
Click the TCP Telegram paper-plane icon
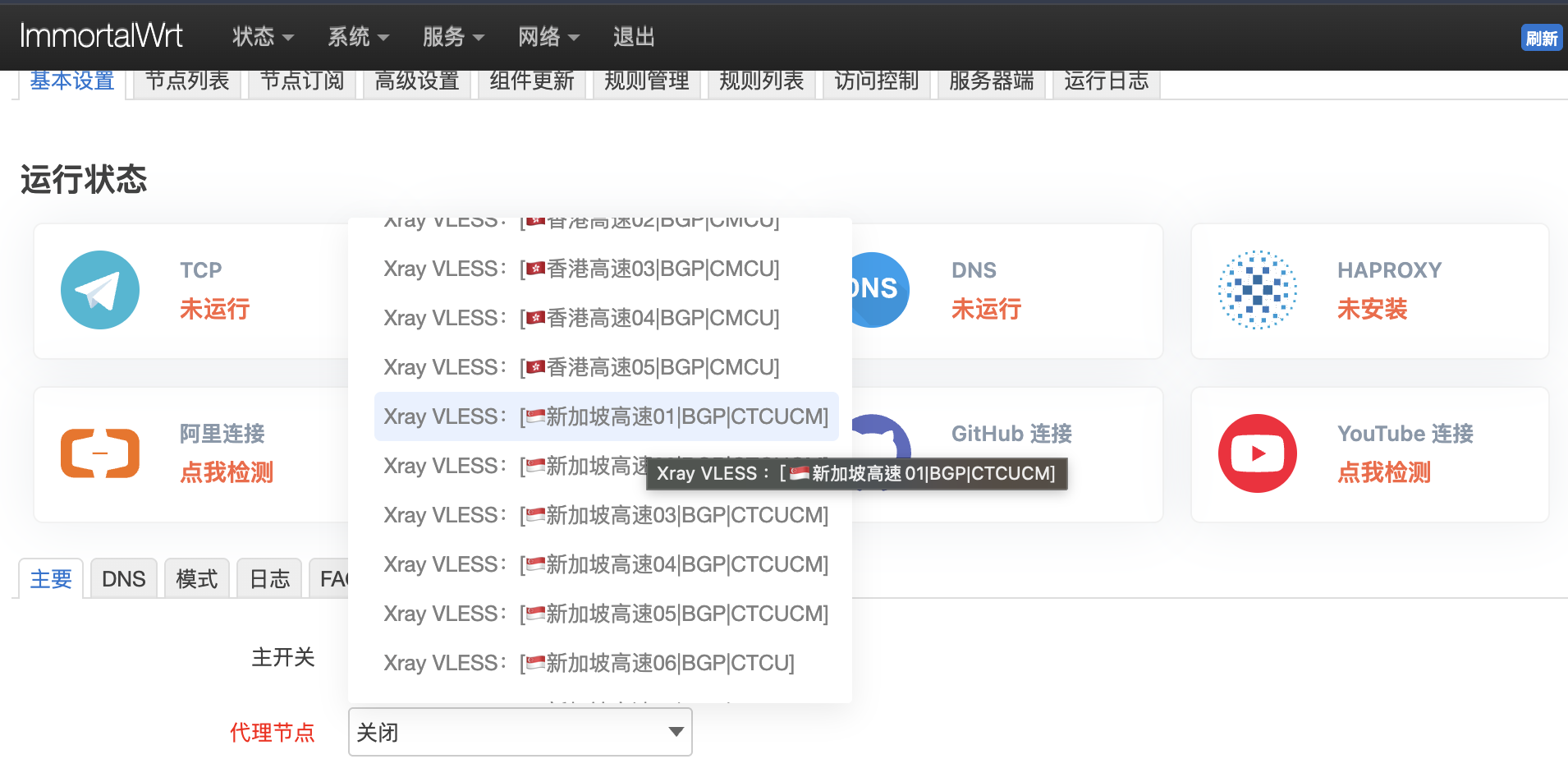tap(100, 290)
